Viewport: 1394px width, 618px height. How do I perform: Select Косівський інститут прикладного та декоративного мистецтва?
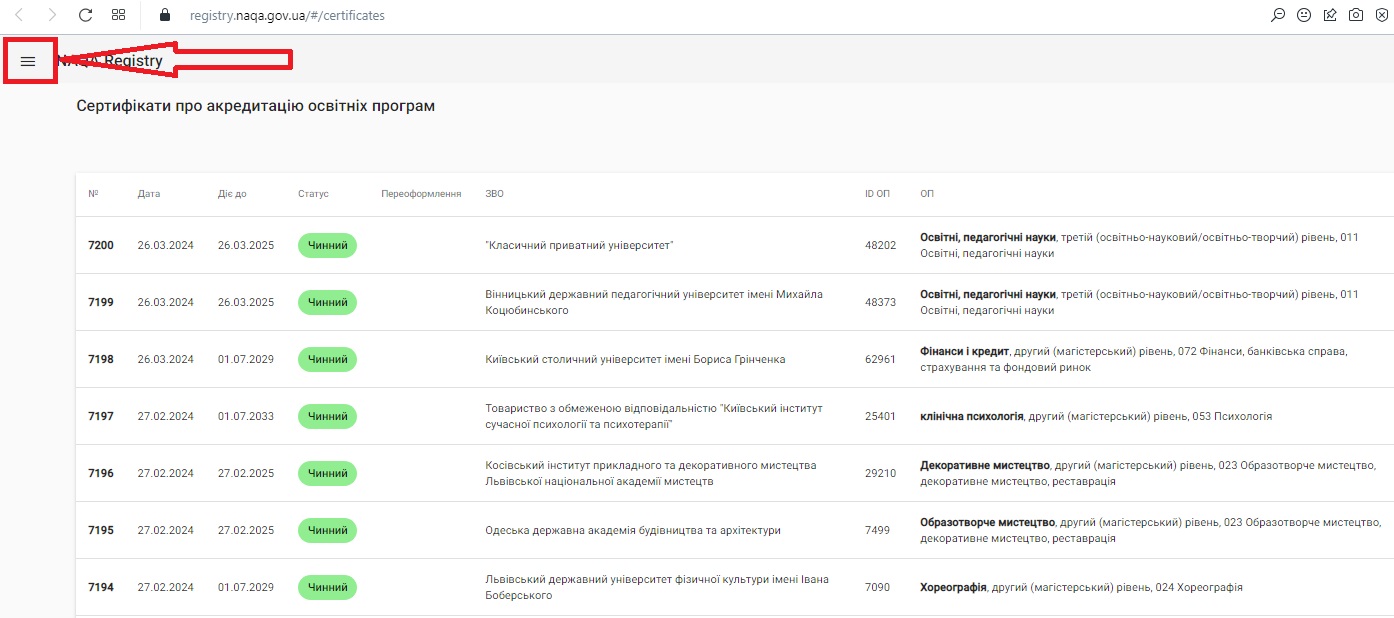651,473
